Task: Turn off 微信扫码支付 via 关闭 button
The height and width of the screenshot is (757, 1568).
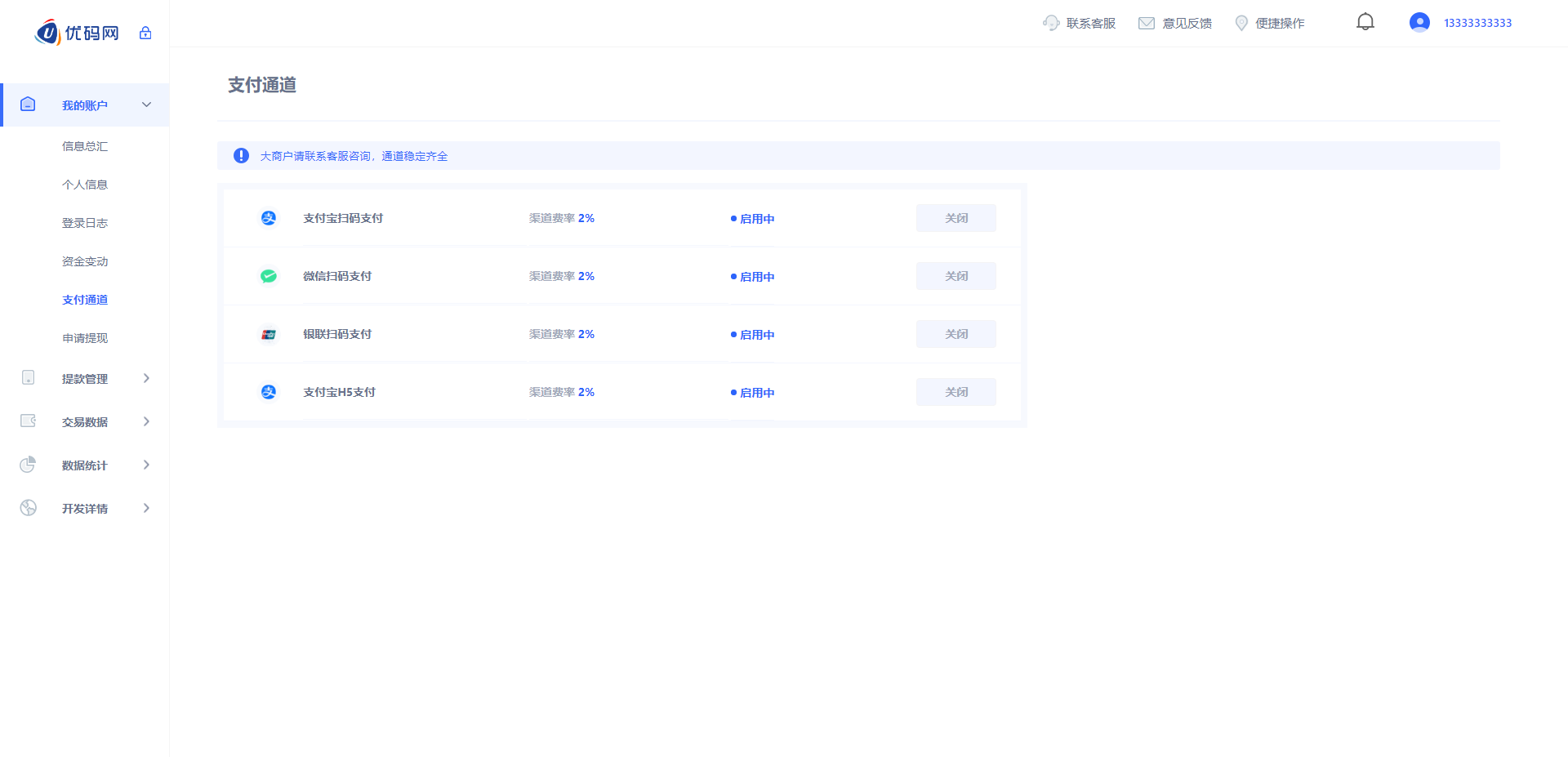Action: [955, 276]
